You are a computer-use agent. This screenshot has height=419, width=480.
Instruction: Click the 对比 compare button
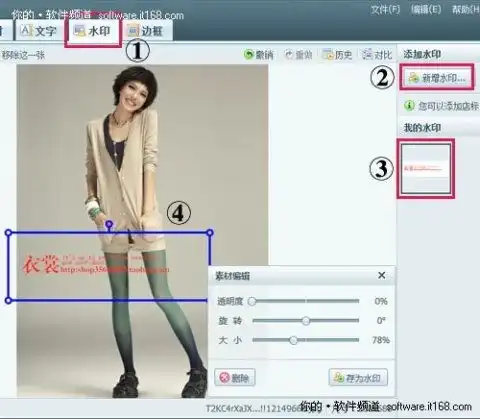point(377,54)
